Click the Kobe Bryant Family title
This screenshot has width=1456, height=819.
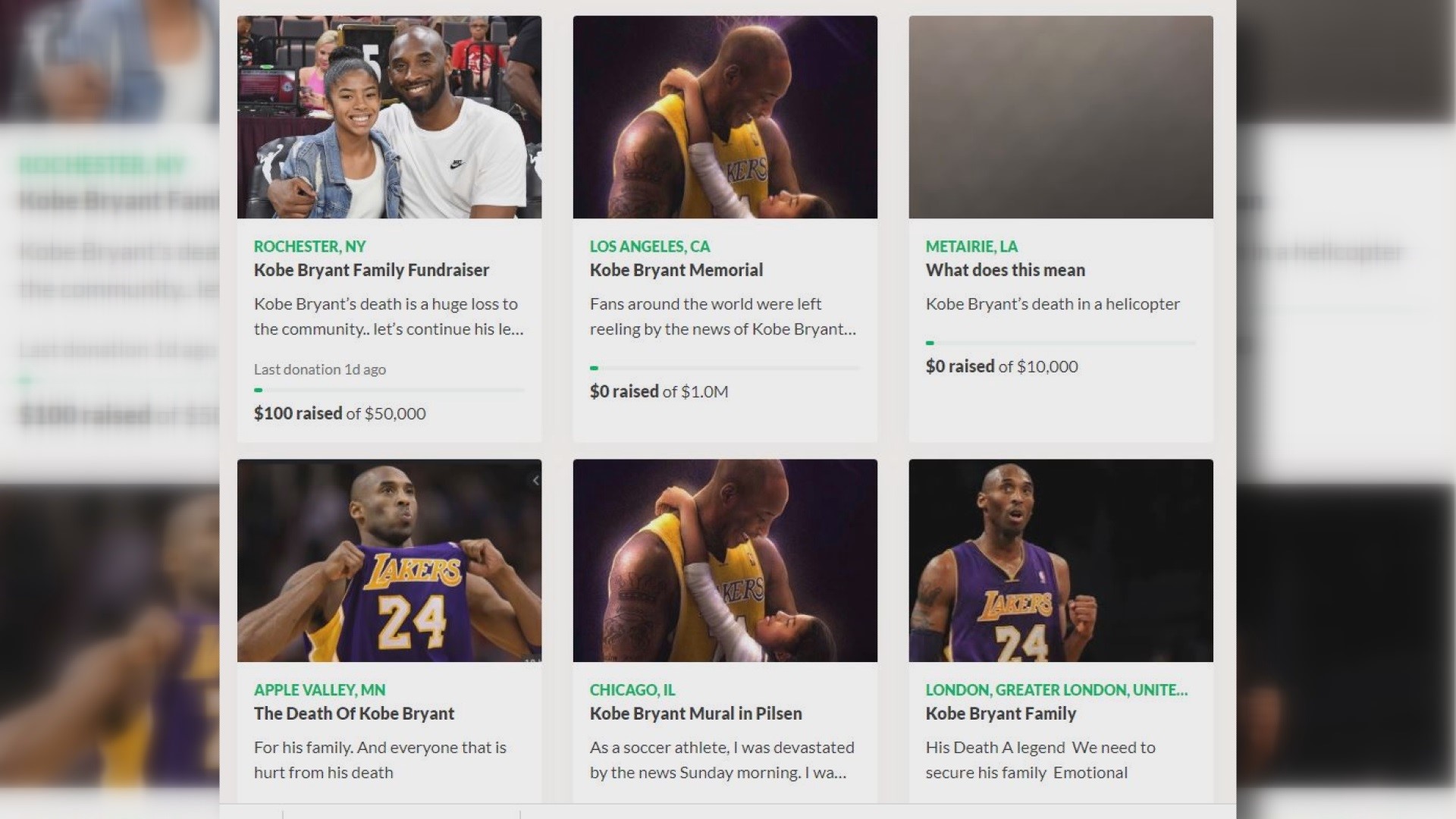(x=1001, y=714)
